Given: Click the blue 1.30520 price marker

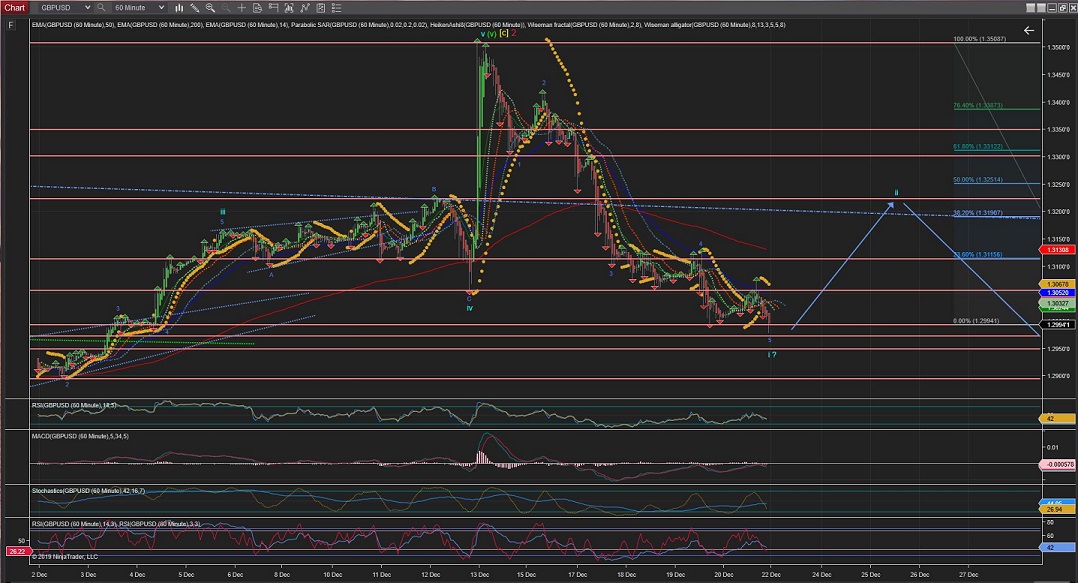Looking at the screenshot, I should (x=1057, y=293).
